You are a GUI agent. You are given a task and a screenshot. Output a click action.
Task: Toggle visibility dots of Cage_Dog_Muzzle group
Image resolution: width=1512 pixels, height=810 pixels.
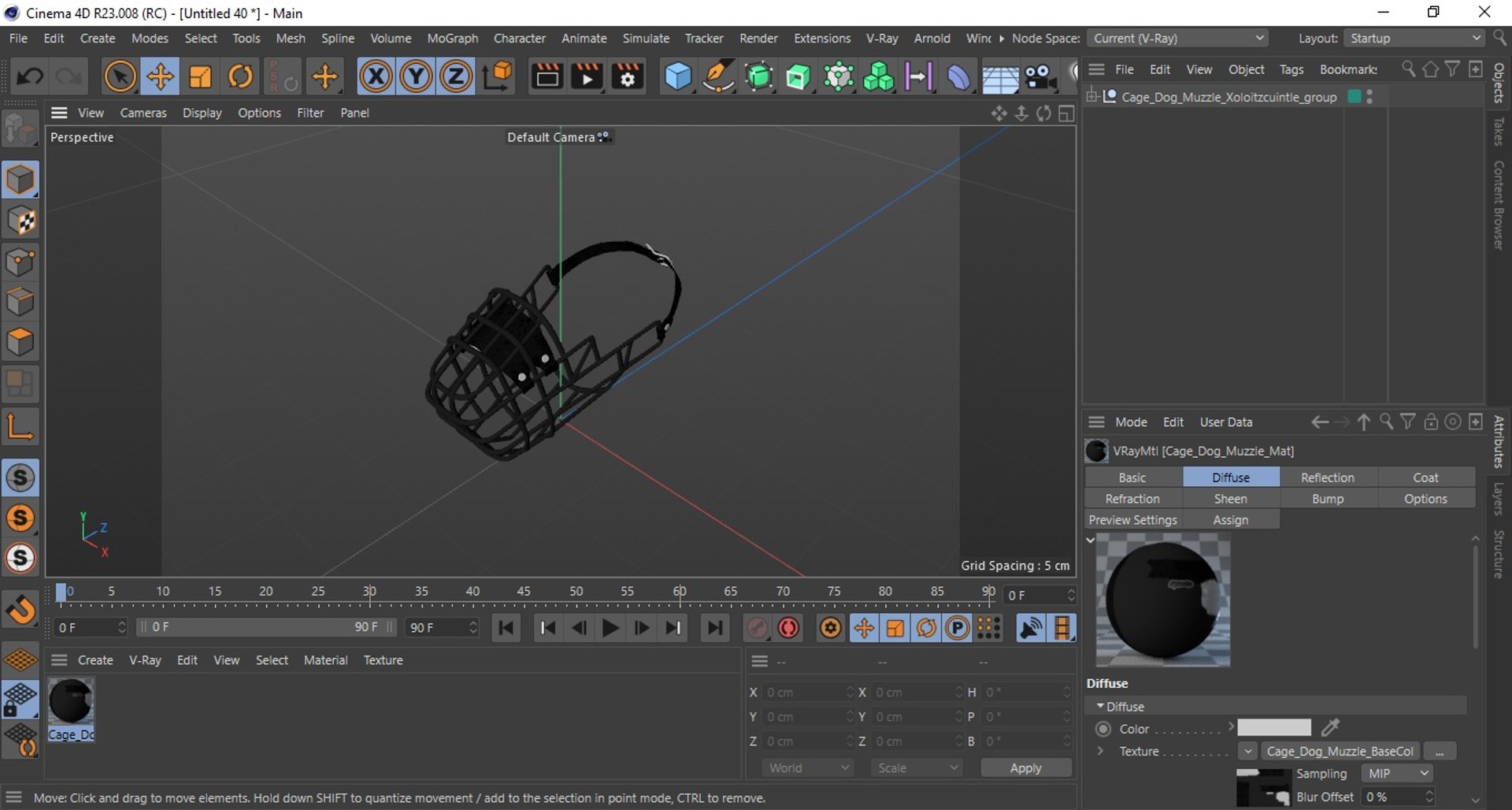pyautogui.click(x=1369, y=97)
